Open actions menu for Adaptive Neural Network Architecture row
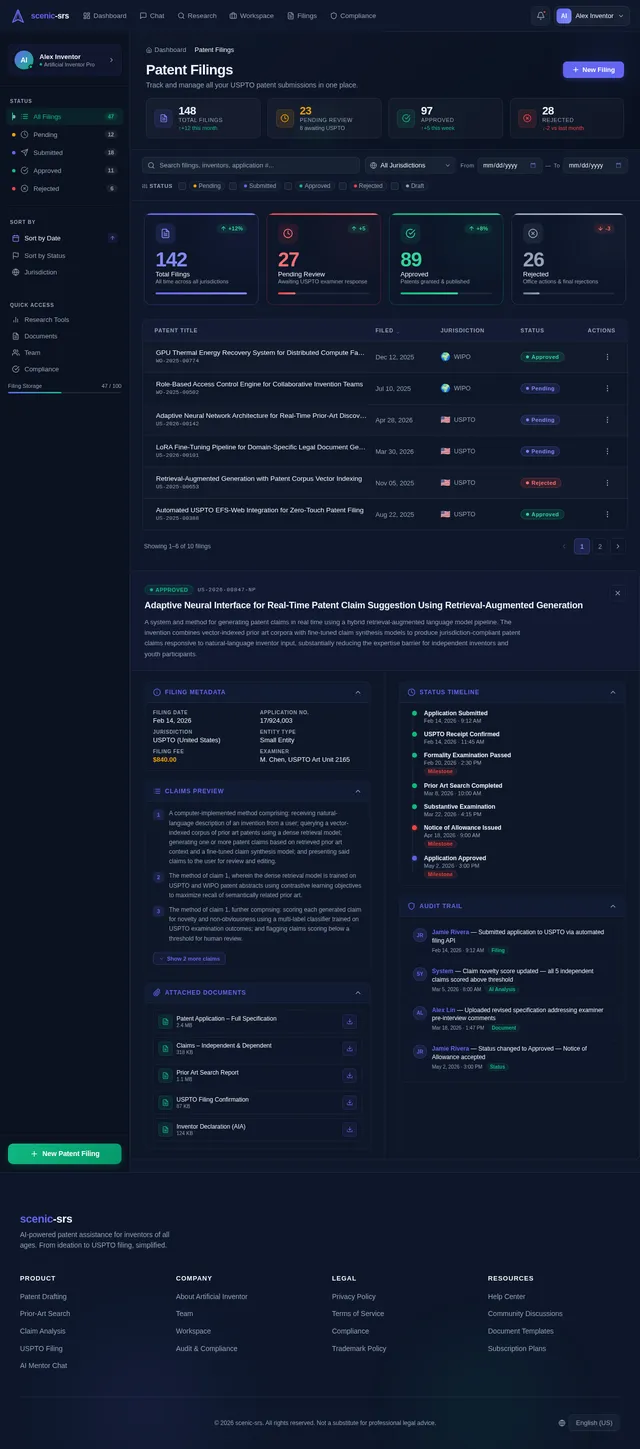Viewport: 640px width, 1449px height. pyautogui.click(x=606, y=420)
